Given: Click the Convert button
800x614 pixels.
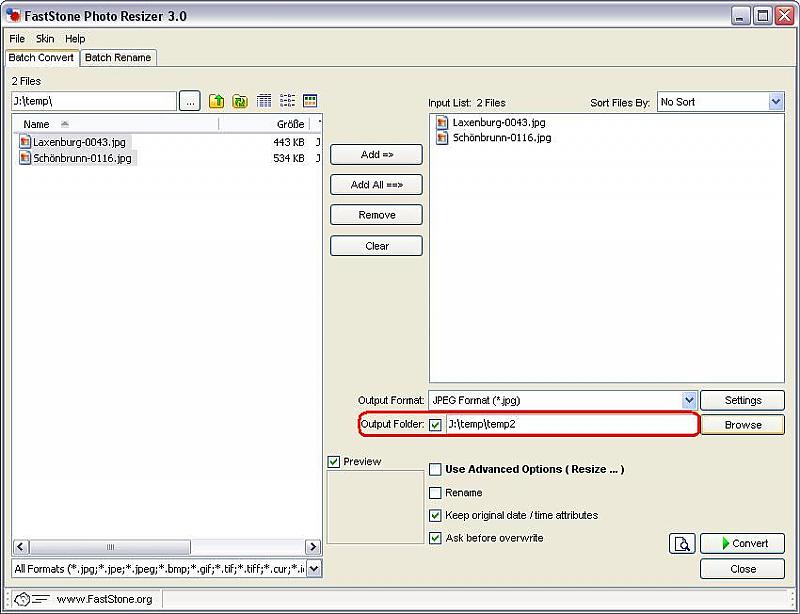Looking at the screenshot, I should coord(742,544).
